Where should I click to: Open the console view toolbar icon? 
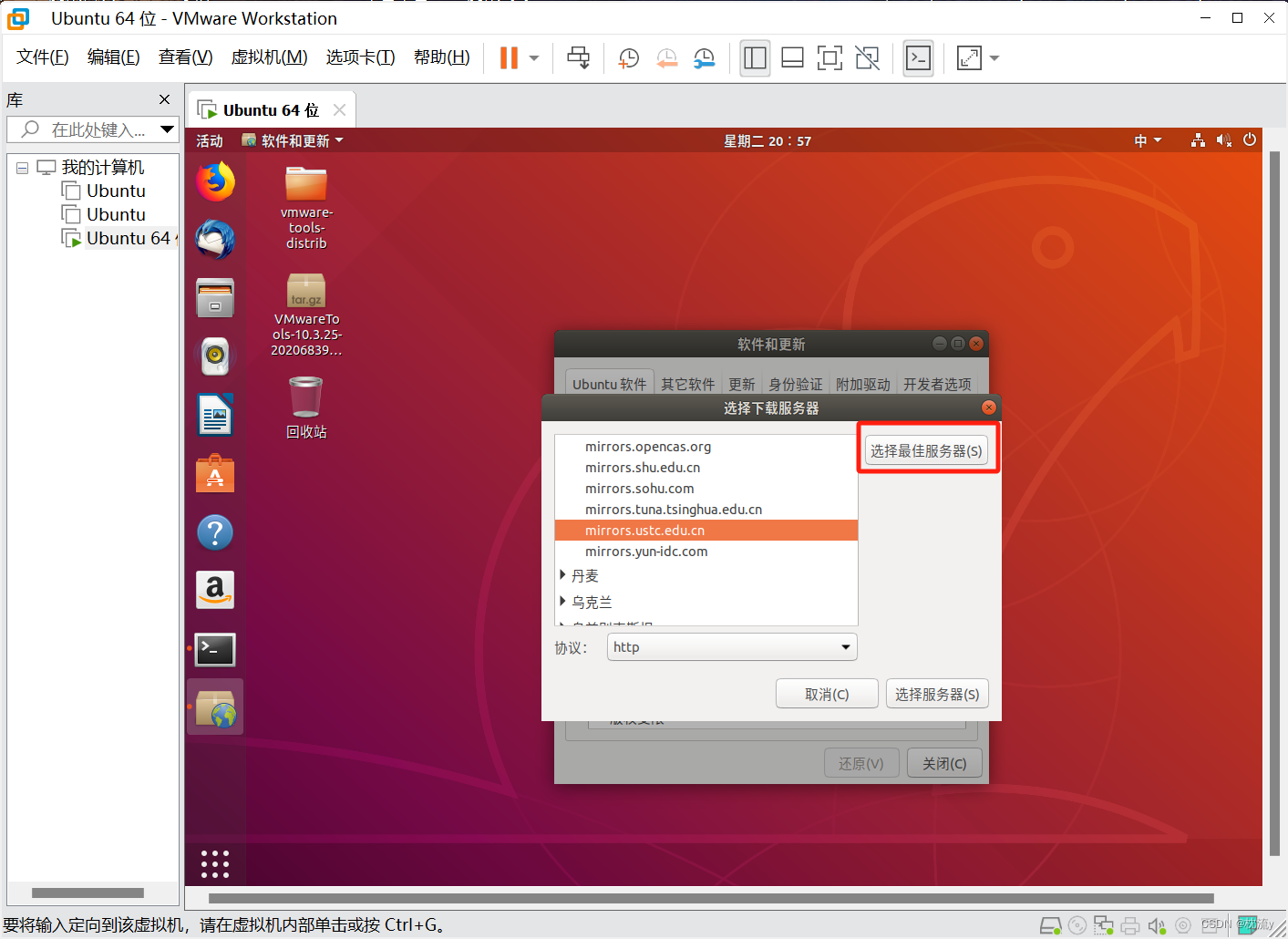(x=918, y=58)
